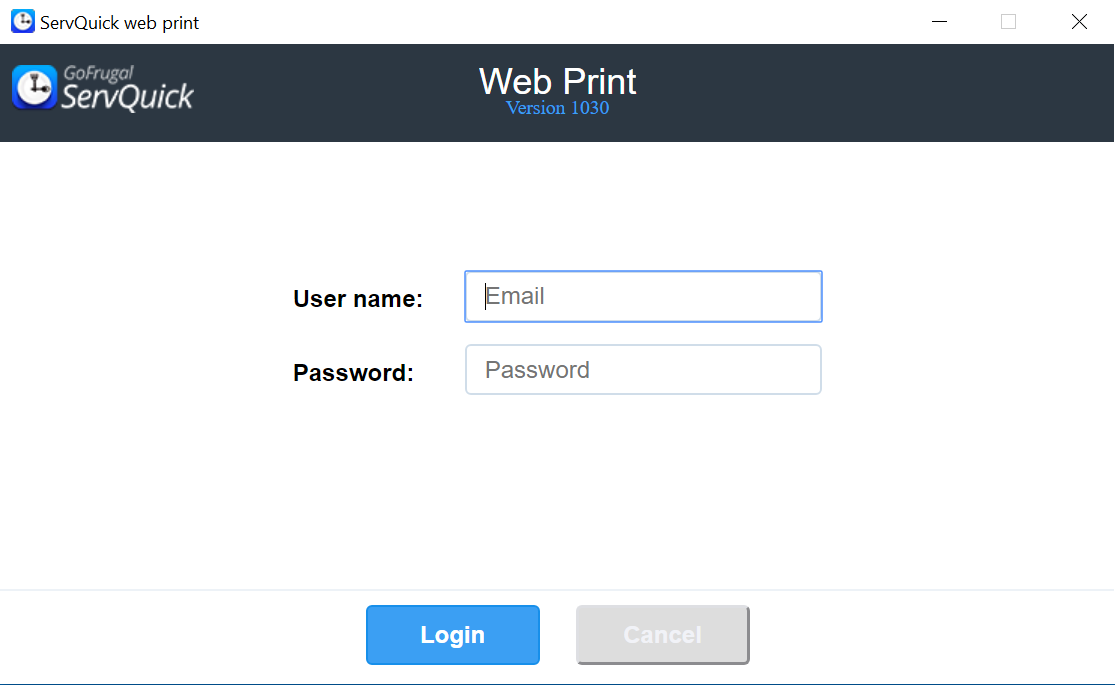Click empty right side of dark header banner
Screen dimensions: 1115x685
[880, 92]
